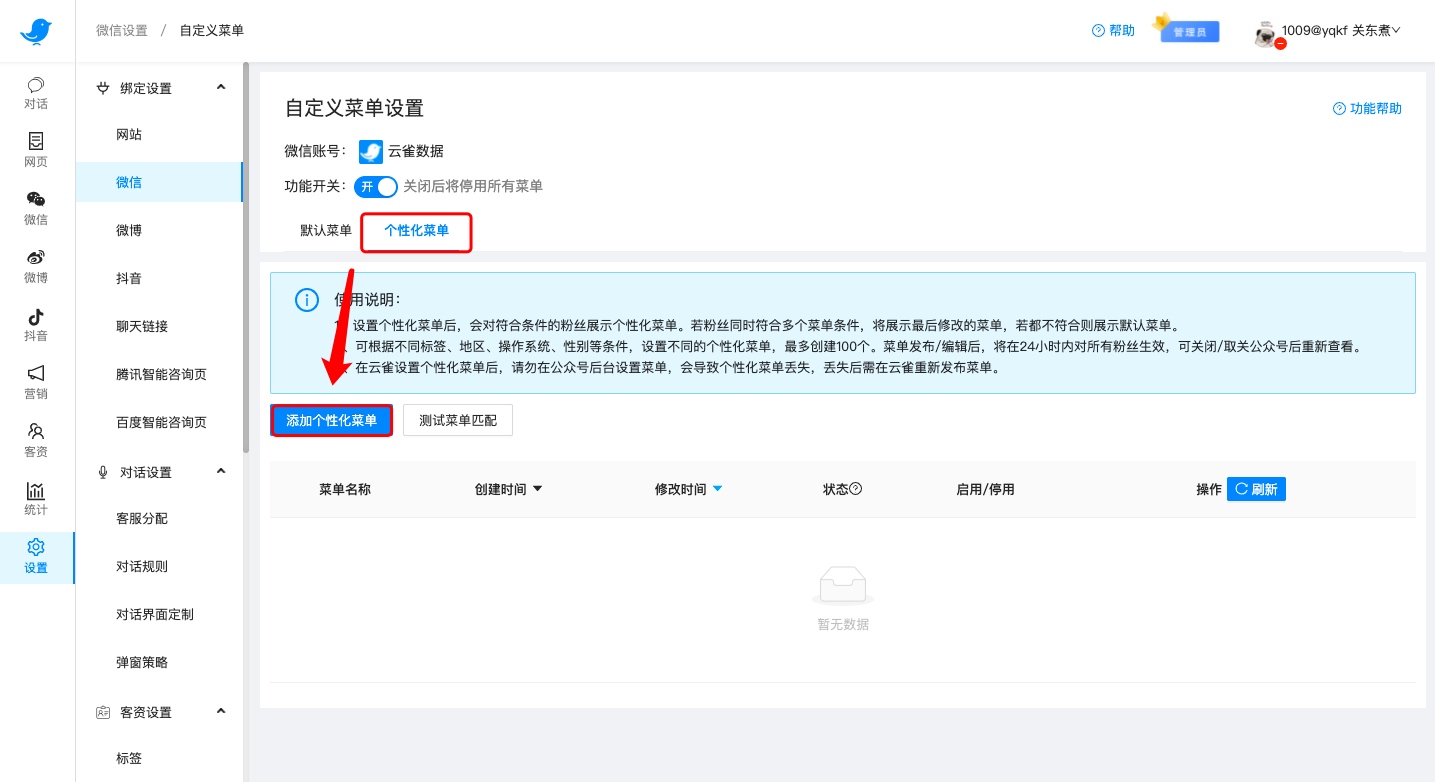Open the 创建时间 sort dropdown arrow
Screen dimensions: 1435x782
538,489
